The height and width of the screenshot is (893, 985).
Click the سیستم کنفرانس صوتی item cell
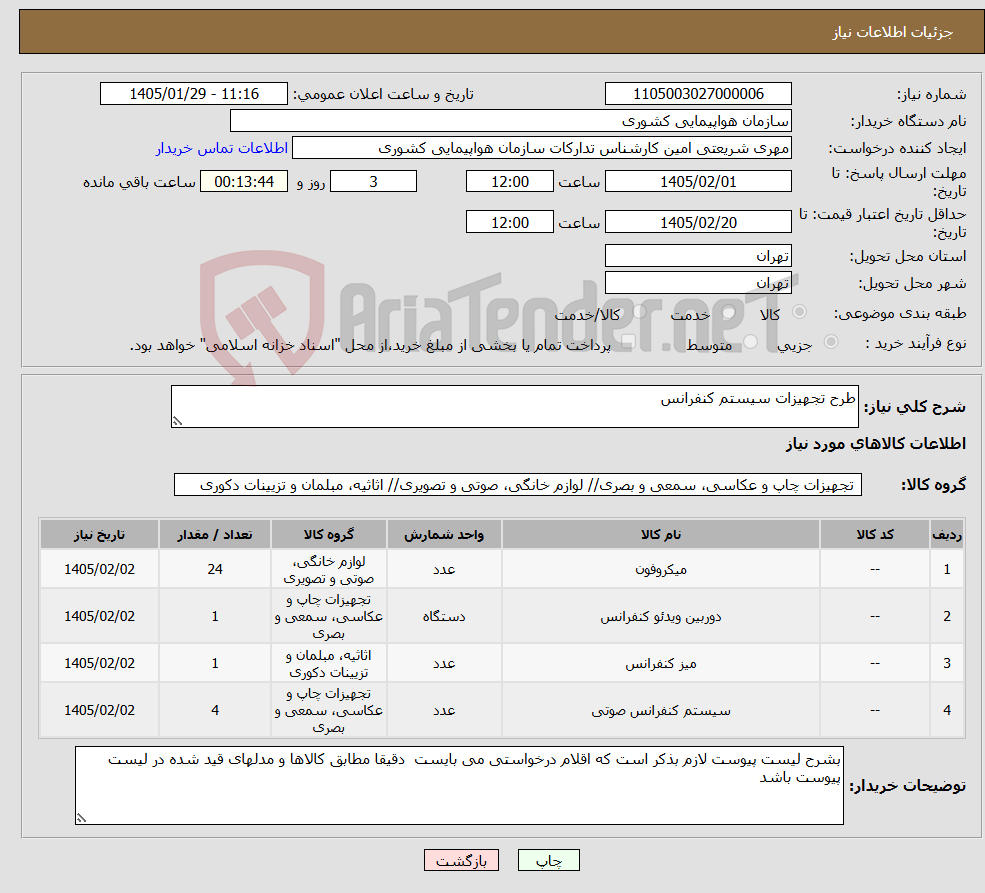660,710
